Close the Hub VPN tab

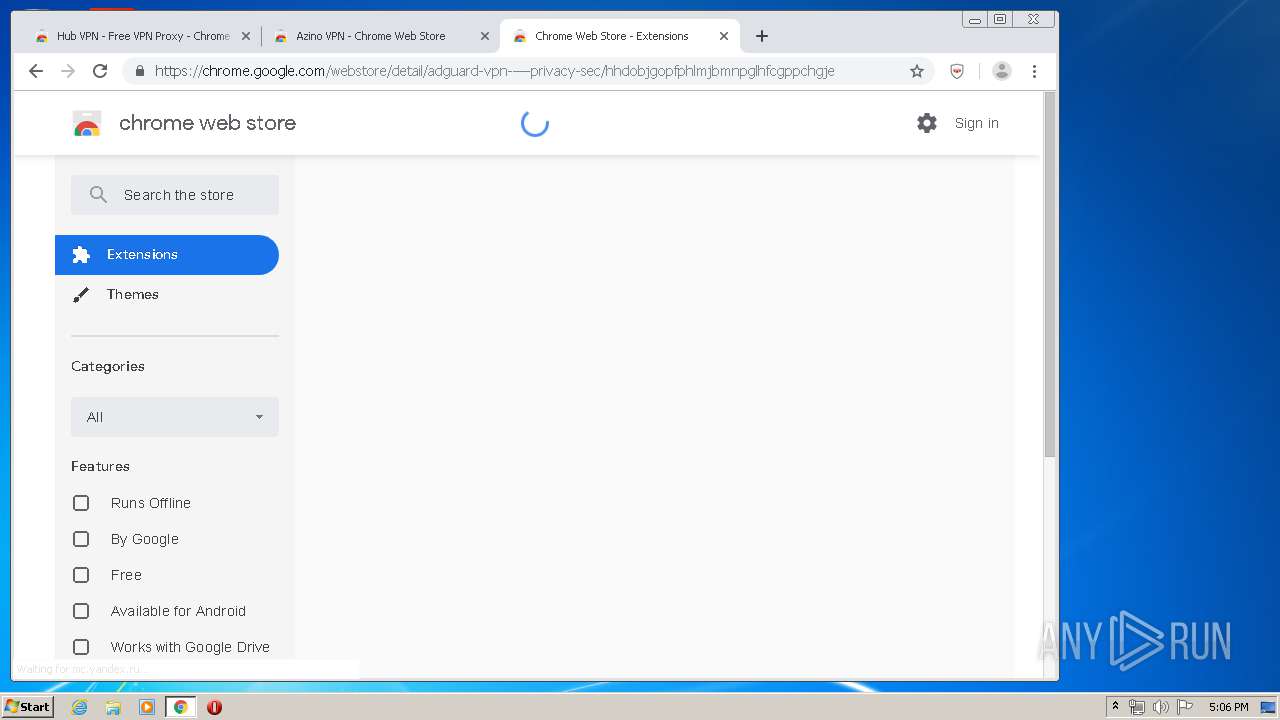(x=246, y=36)
